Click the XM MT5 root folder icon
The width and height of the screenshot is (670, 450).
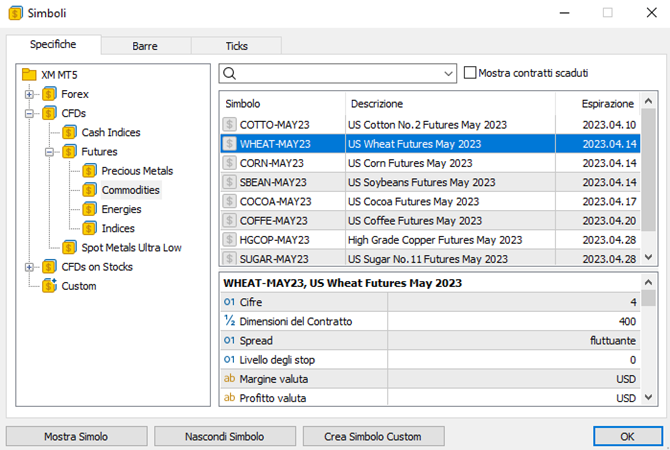(x=29, y=75)
